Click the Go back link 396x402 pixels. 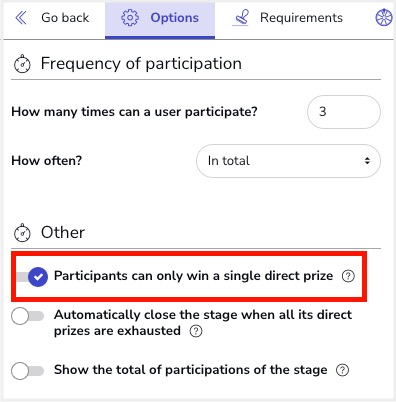pyautogui.click(x=52, y=18)
